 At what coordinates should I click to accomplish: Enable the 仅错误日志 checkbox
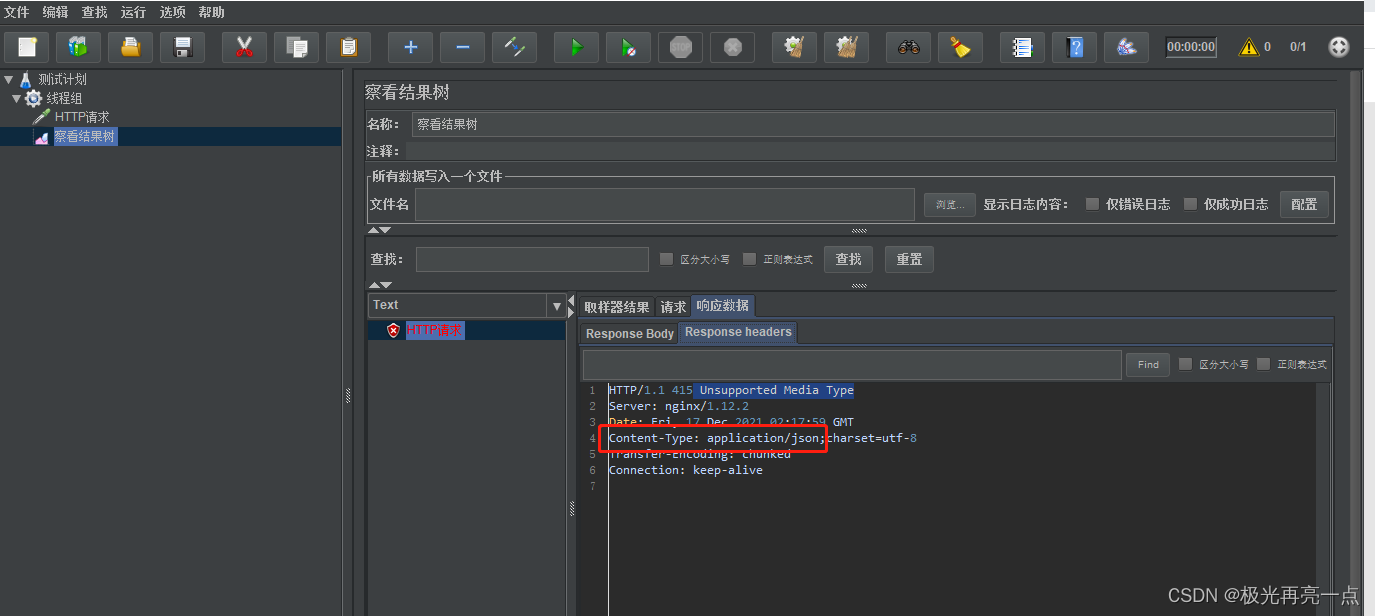(1092, 204)
